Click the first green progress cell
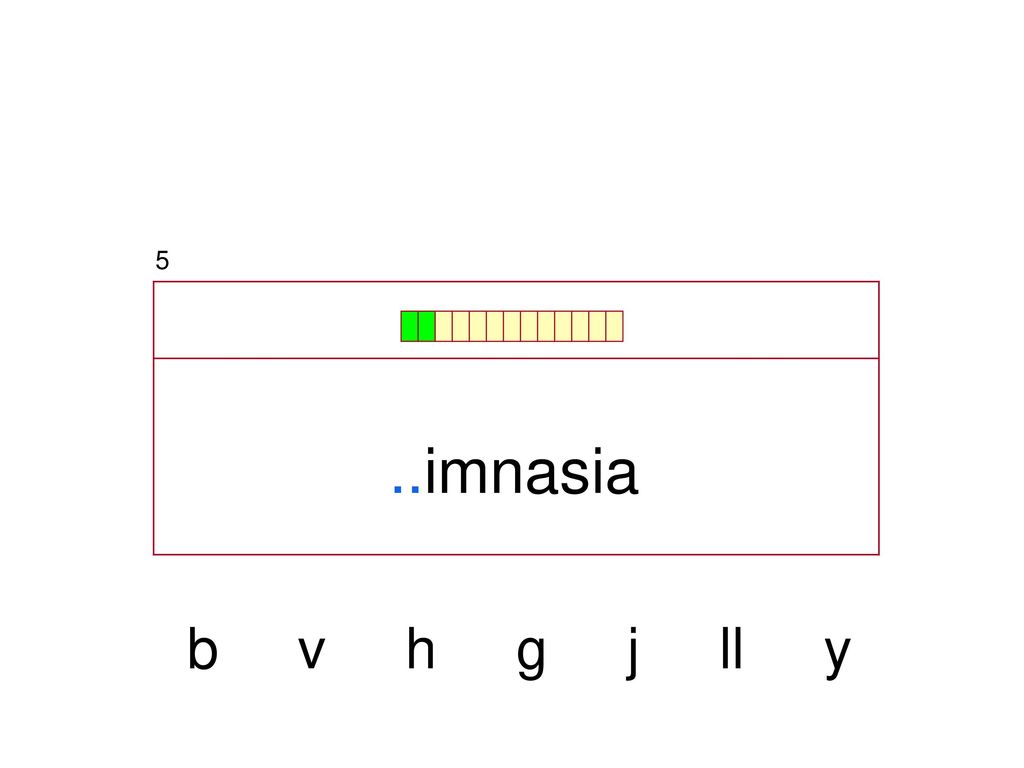1024x768 pixels. [x=409, y=327]
